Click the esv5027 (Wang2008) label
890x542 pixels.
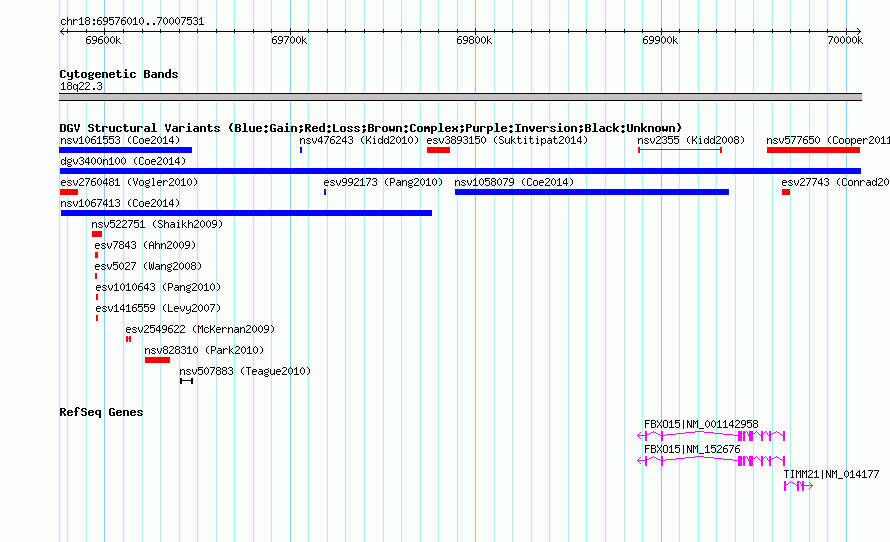tap(148, 266)
